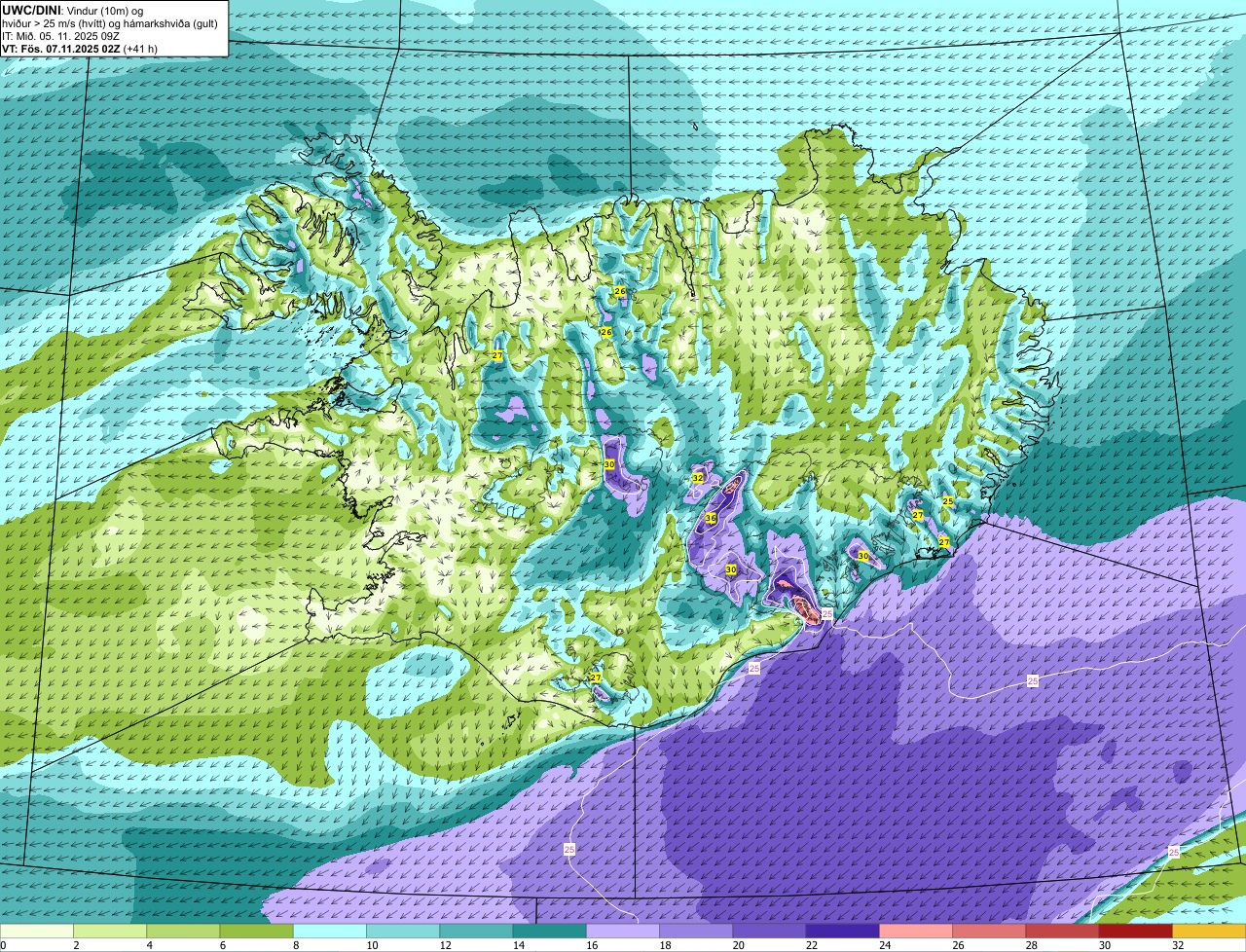This screenshot has width=1246, height=952.
Task: Pick the 6–8 m/s olive green legend swatch
Action: (257, 932)
